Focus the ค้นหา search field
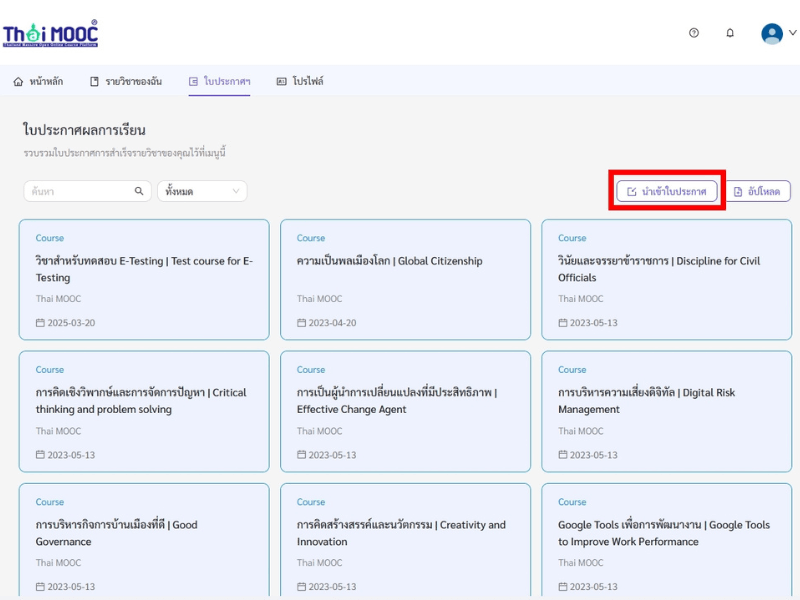This screenshot has height=600, width=800. (x=87, y=191)
